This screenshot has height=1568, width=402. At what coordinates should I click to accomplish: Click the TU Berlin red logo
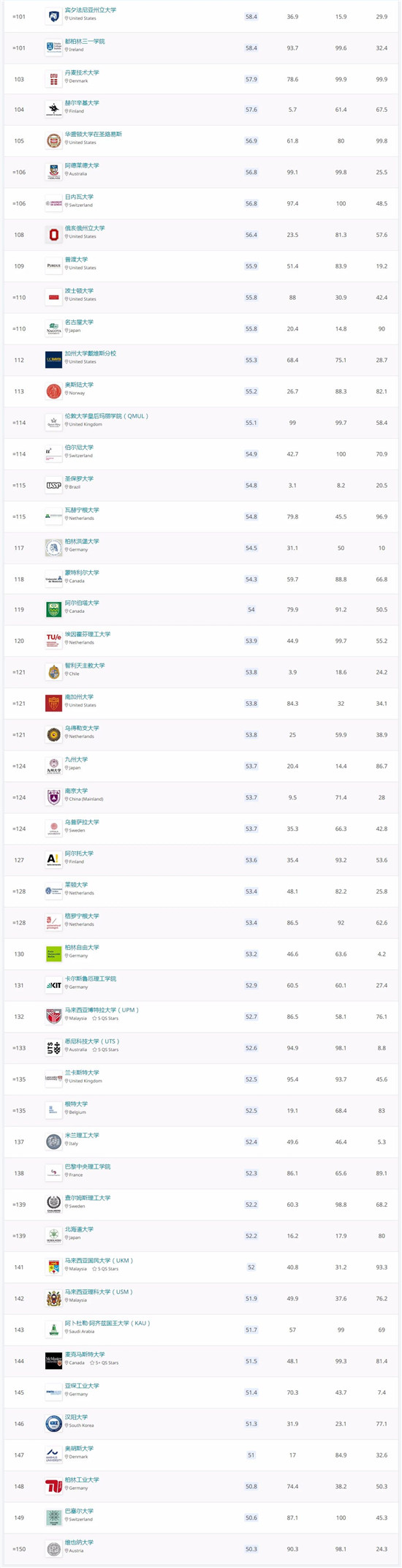tap(53, 1486)
